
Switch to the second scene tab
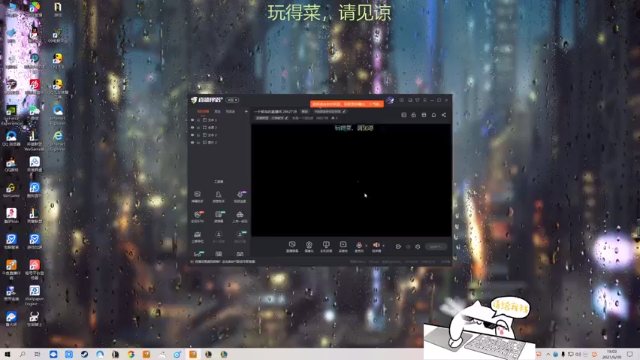click(218, 111)
